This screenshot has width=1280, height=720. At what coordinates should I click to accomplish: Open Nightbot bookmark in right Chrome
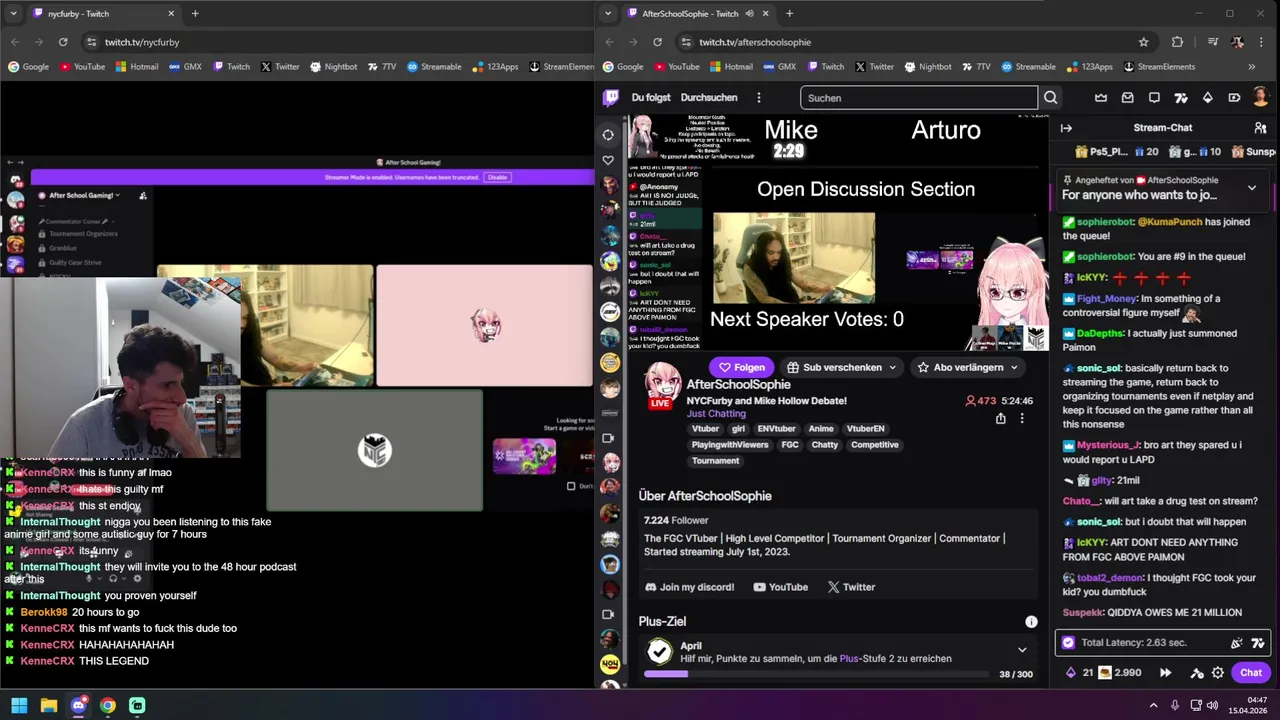(x=927, y=67)
